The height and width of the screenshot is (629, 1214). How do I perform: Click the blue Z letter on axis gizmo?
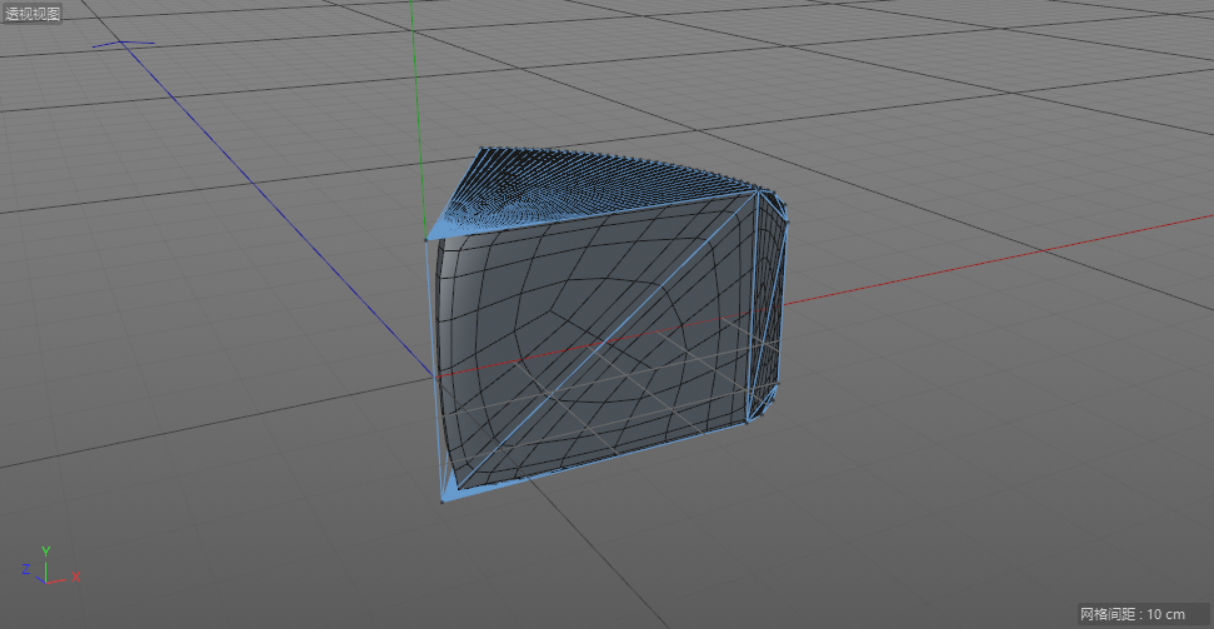click(x=25, y=569)
